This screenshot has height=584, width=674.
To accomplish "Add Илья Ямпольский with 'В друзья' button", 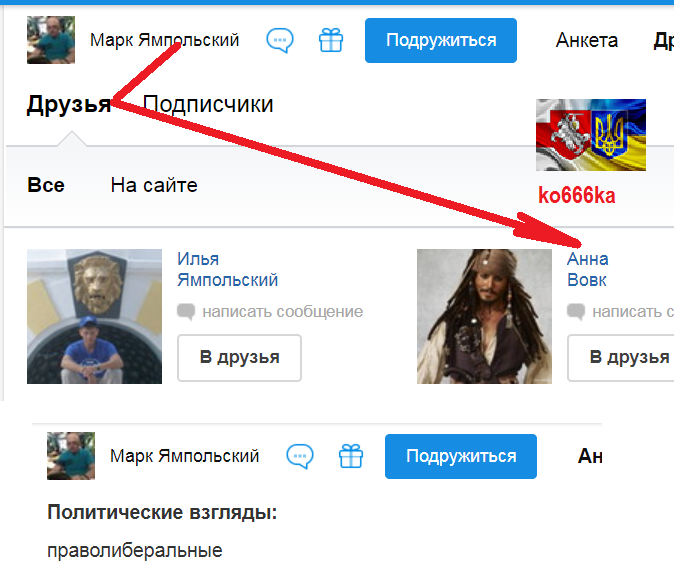I will [x=239, y=357].
